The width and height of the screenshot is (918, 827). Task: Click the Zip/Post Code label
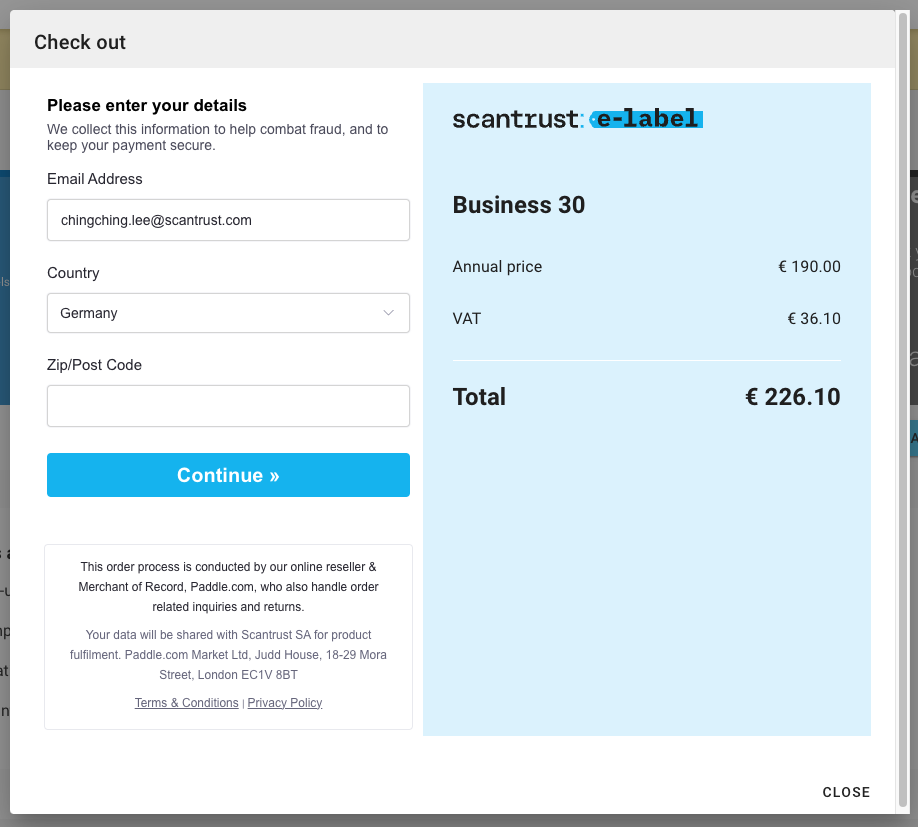(94, 365)
